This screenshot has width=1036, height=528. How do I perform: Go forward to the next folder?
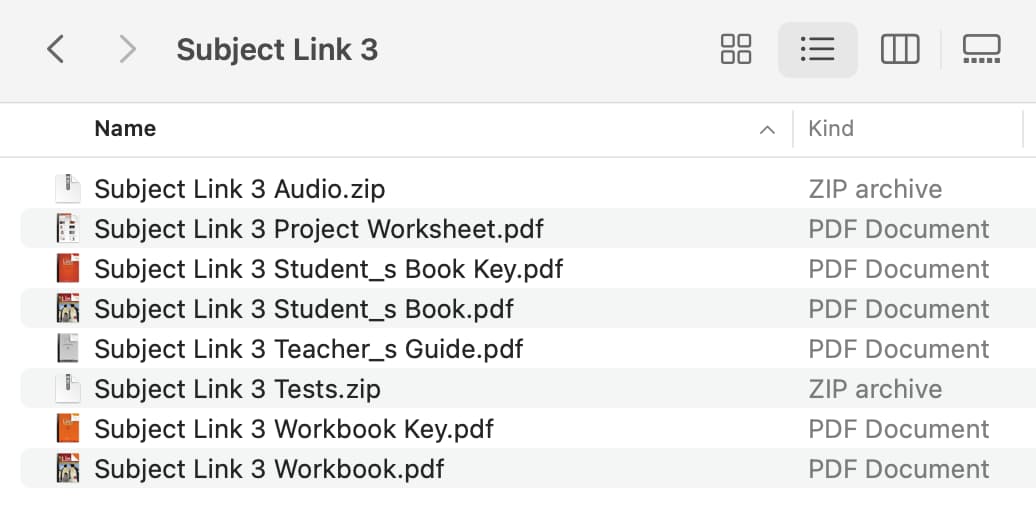point(127,50)
